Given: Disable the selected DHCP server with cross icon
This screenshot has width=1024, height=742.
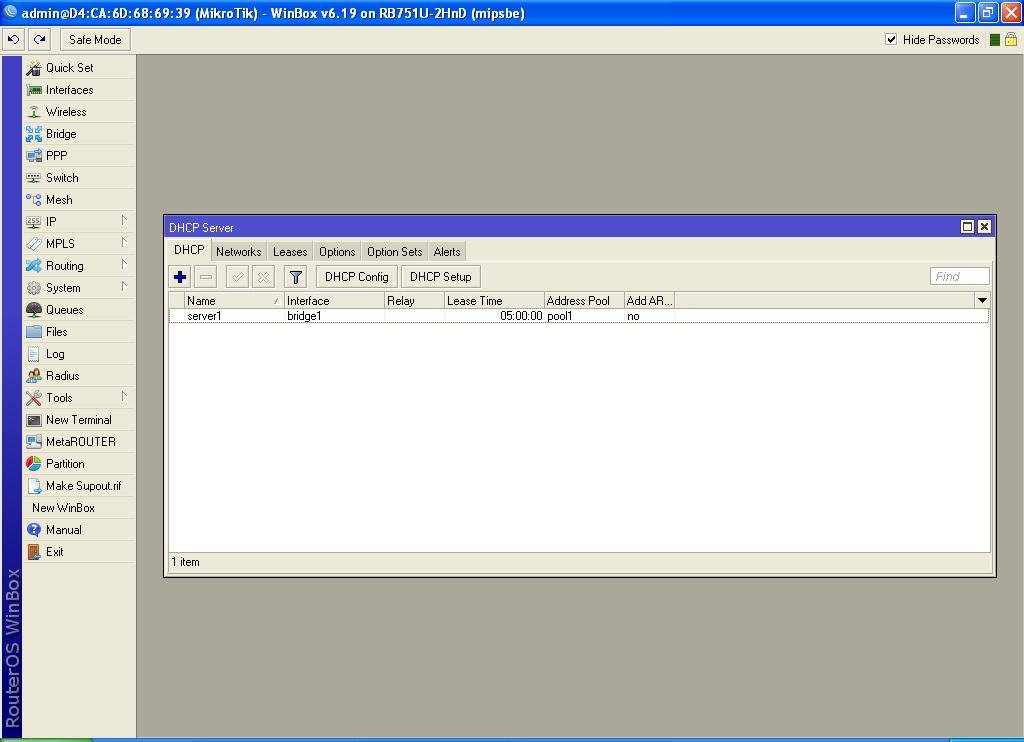Looking at the screenshot, I should click(x=263, y=277).
